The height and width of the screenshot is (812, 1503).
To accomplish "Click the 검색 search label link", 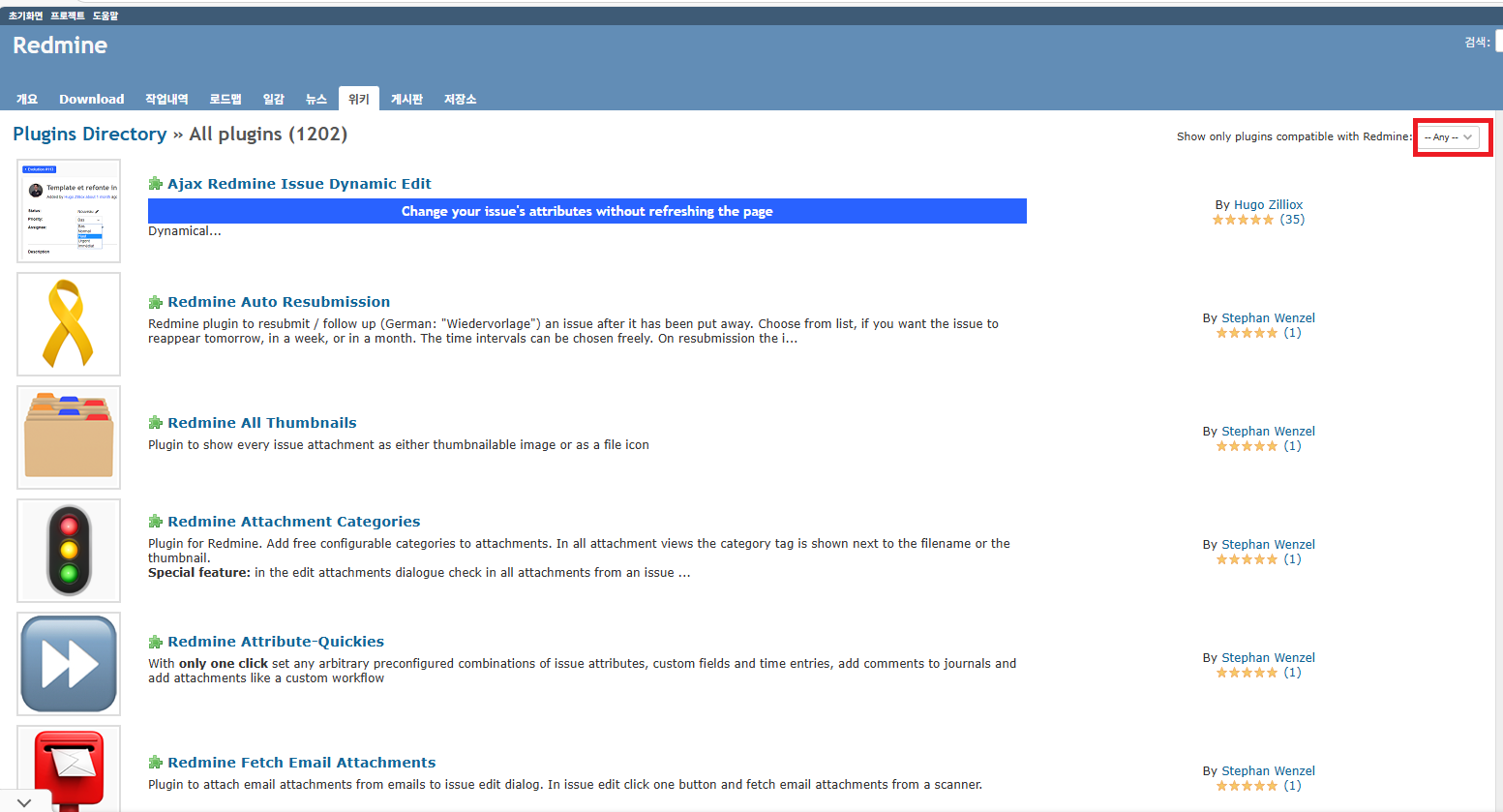I will coord(1475,42).
